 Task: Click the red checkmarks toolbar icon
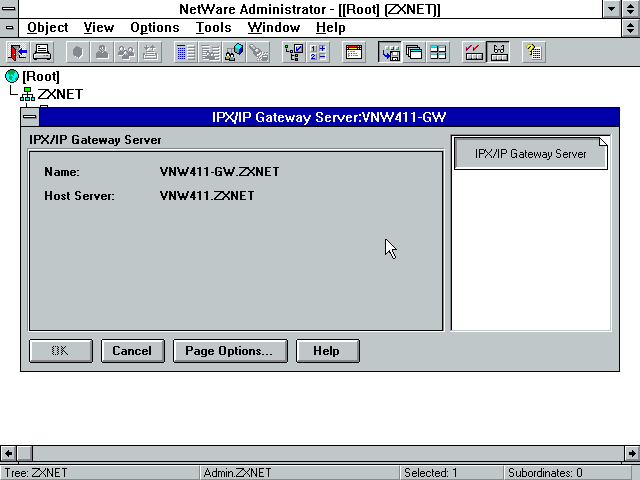pos(474,52)
